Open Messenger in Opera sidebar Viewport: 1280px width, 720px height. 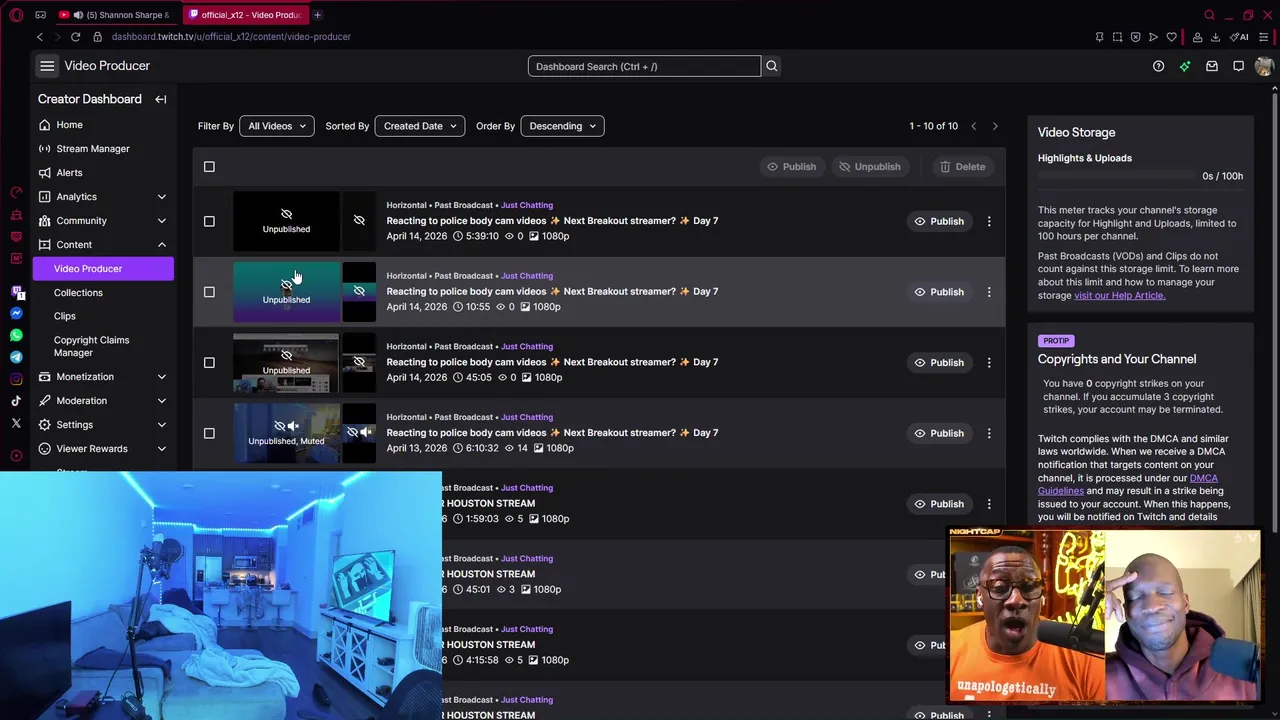click(x=16, y=314)
